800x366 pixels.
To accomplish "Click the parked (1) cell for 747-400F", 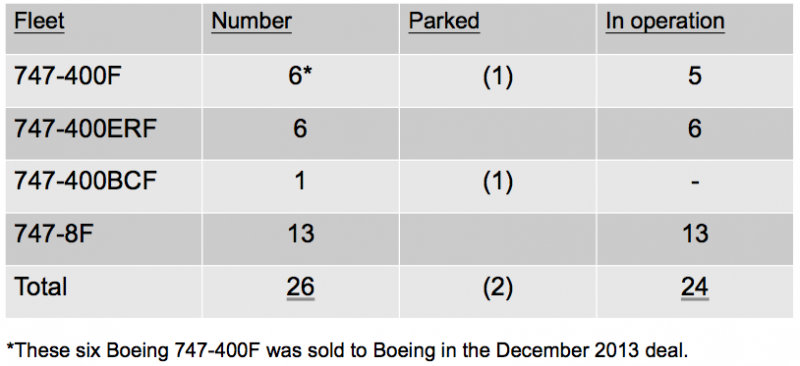I will (497, 78).
